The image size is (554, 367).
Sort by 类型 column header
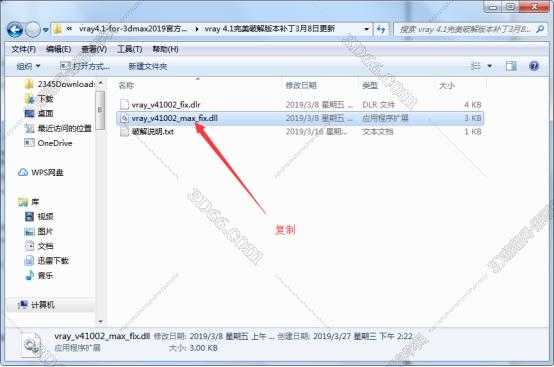pyautogui.click(x=370, y=85)
